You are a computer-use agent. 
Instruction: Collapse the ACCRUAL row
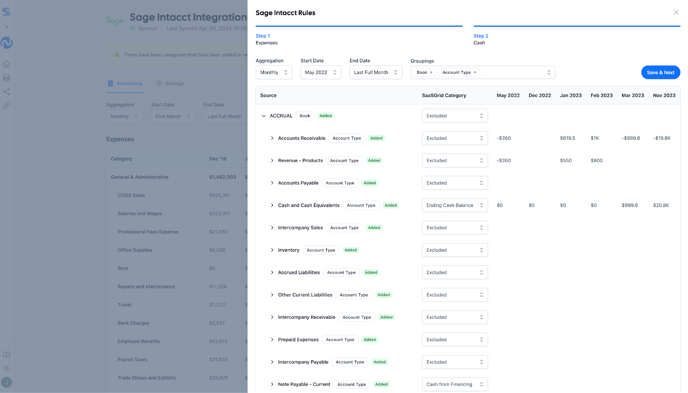click(x=263, y=116)
